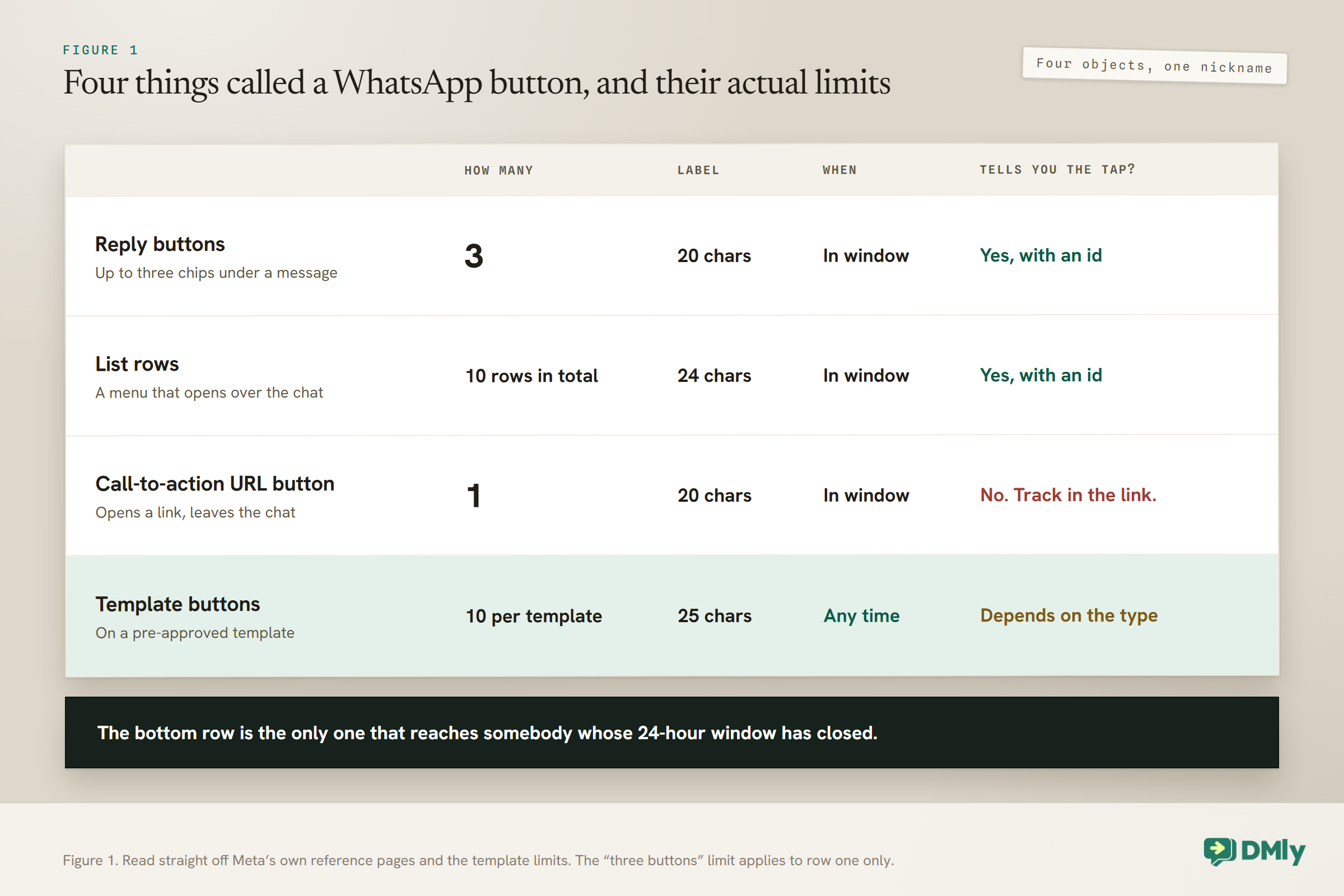Click the 'Four objects, one nickname' tag
Screen dimensions: 1344x896
(1154, 66)
